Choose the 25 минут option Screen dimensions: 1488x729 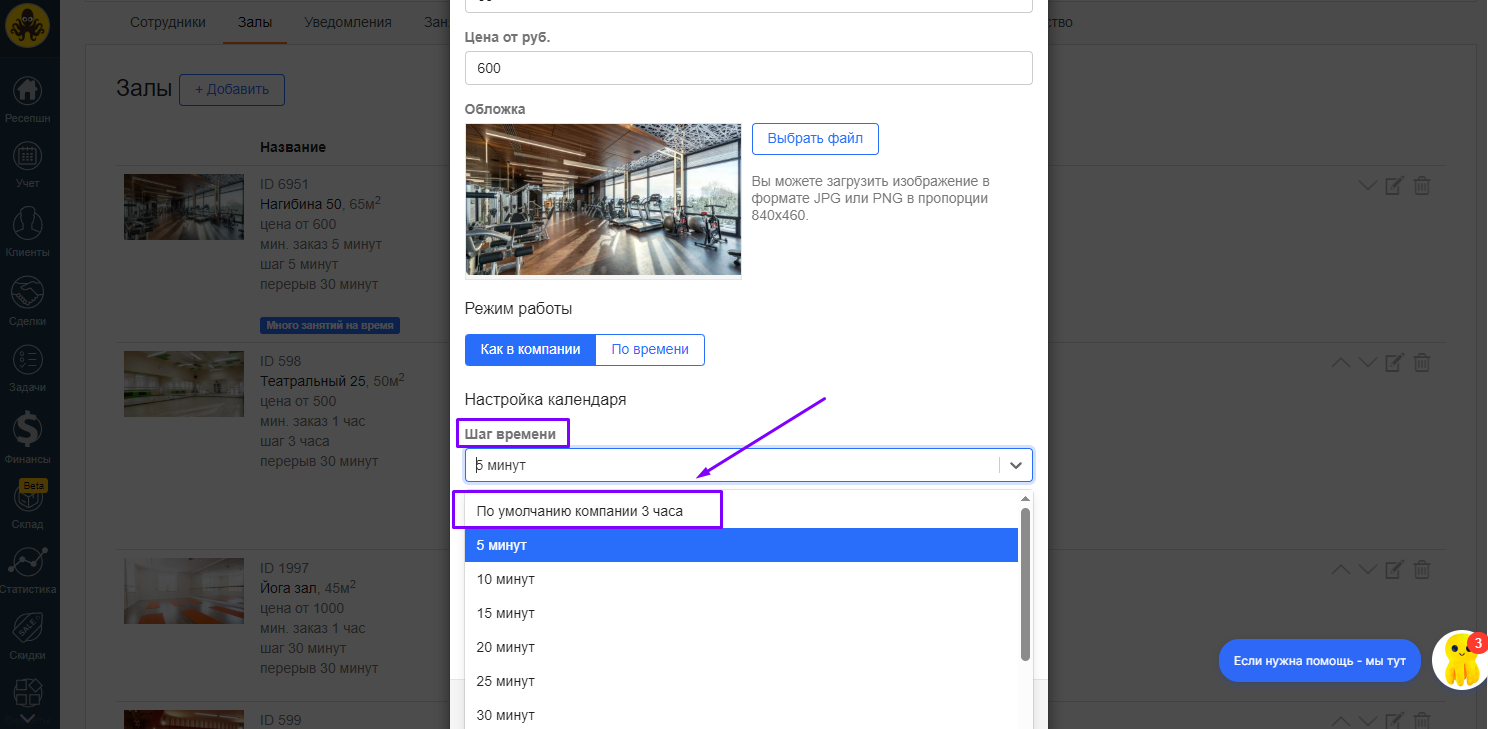pos(741,681)
